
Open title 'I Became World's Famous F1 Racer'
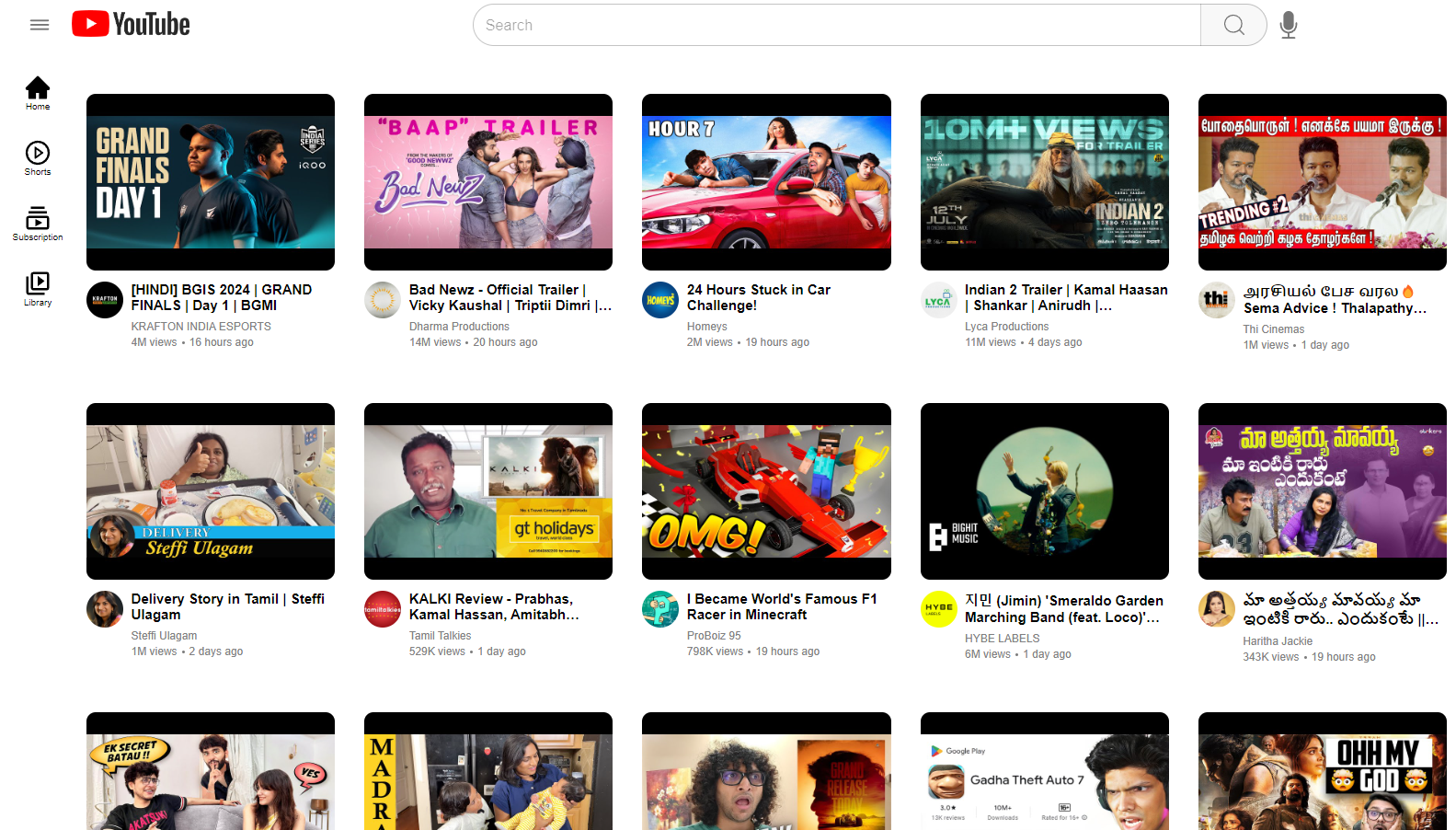coord(782,606)
